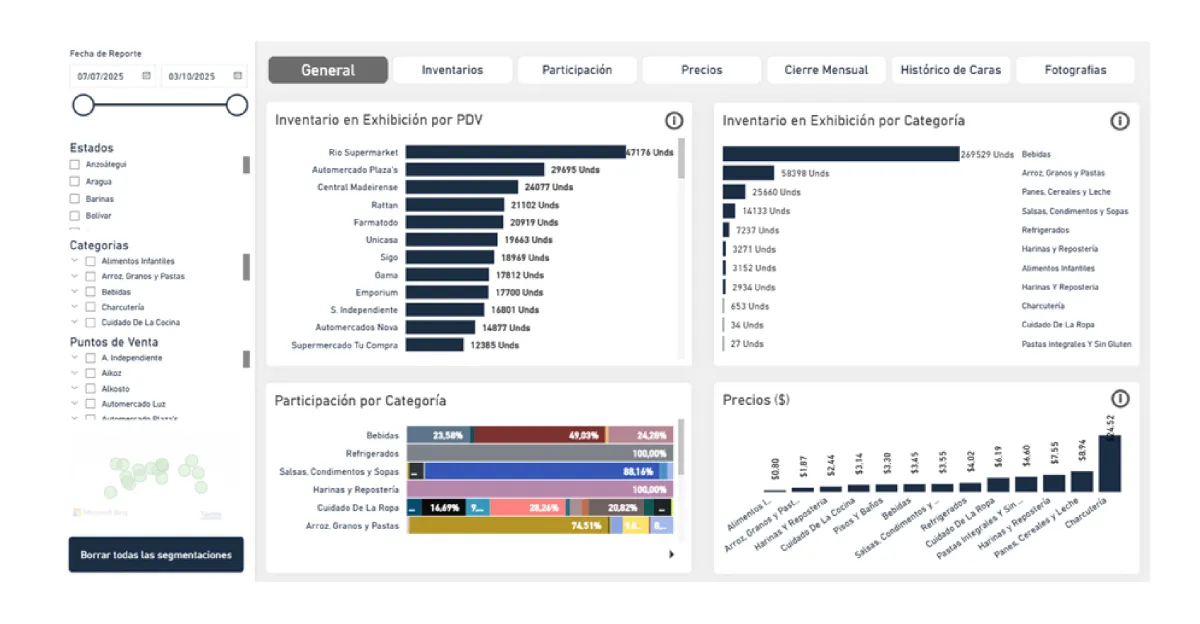Screen dimensions: 1200x624
Task: Go to the Precios tab
Action: coord(702,70)
